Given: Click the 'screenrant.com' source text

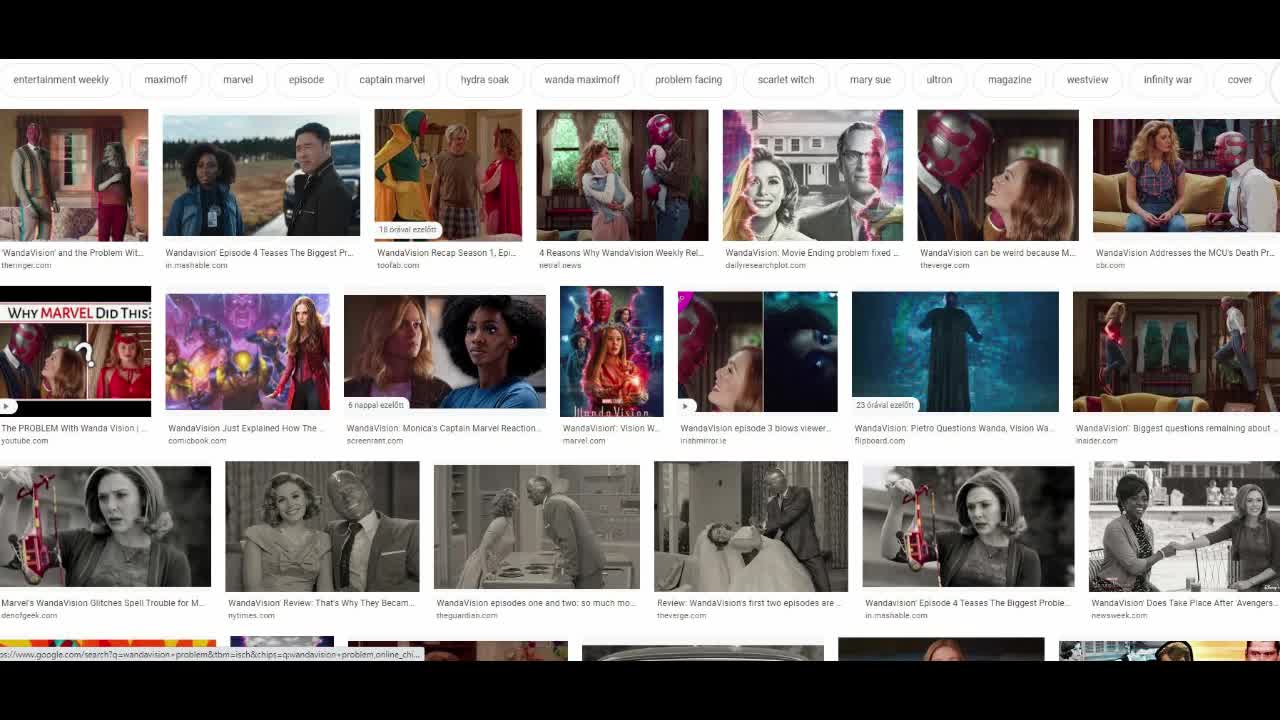Looking at the screenshot, I should 375,441.
